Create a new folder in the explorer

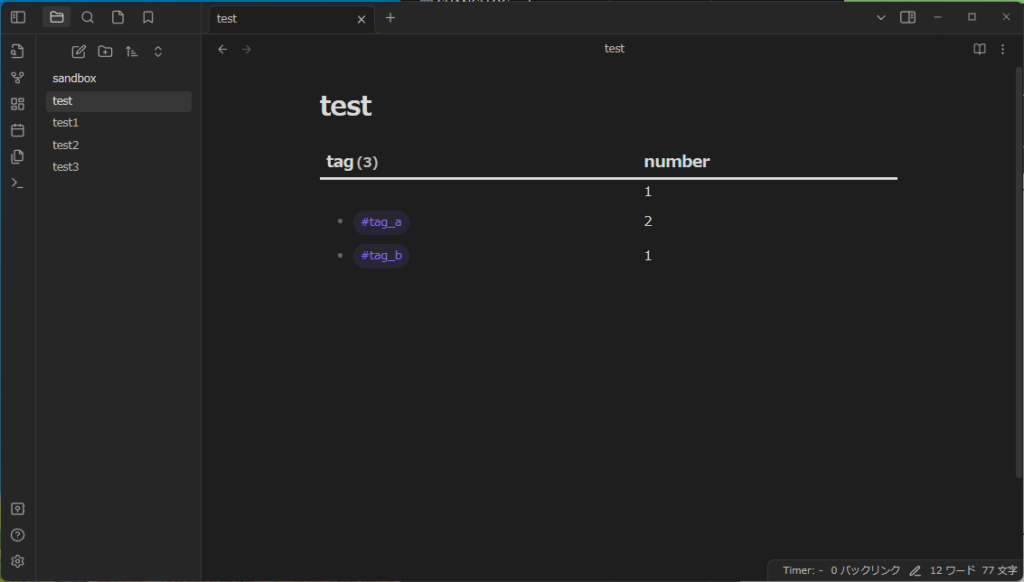tap(106, 51)
